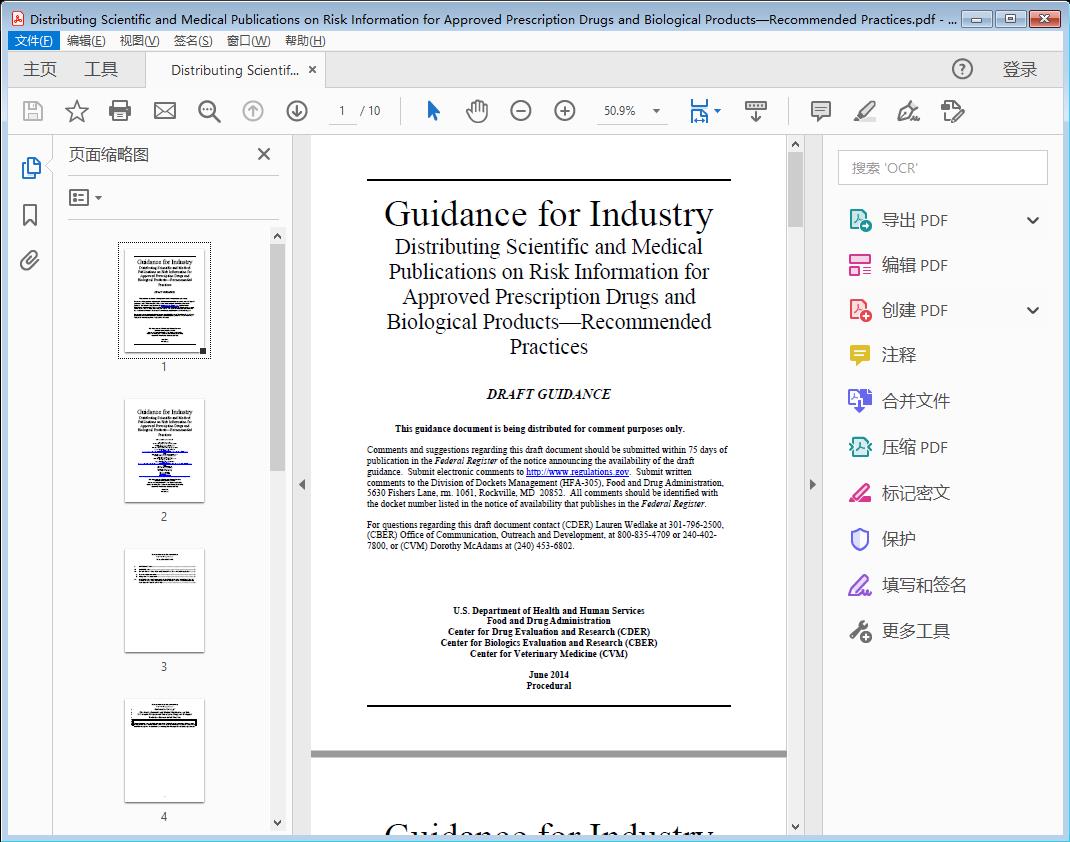Expand the 创建 PDF chevron
Screen dimensions: 1070x842
tap(1033, 310)
